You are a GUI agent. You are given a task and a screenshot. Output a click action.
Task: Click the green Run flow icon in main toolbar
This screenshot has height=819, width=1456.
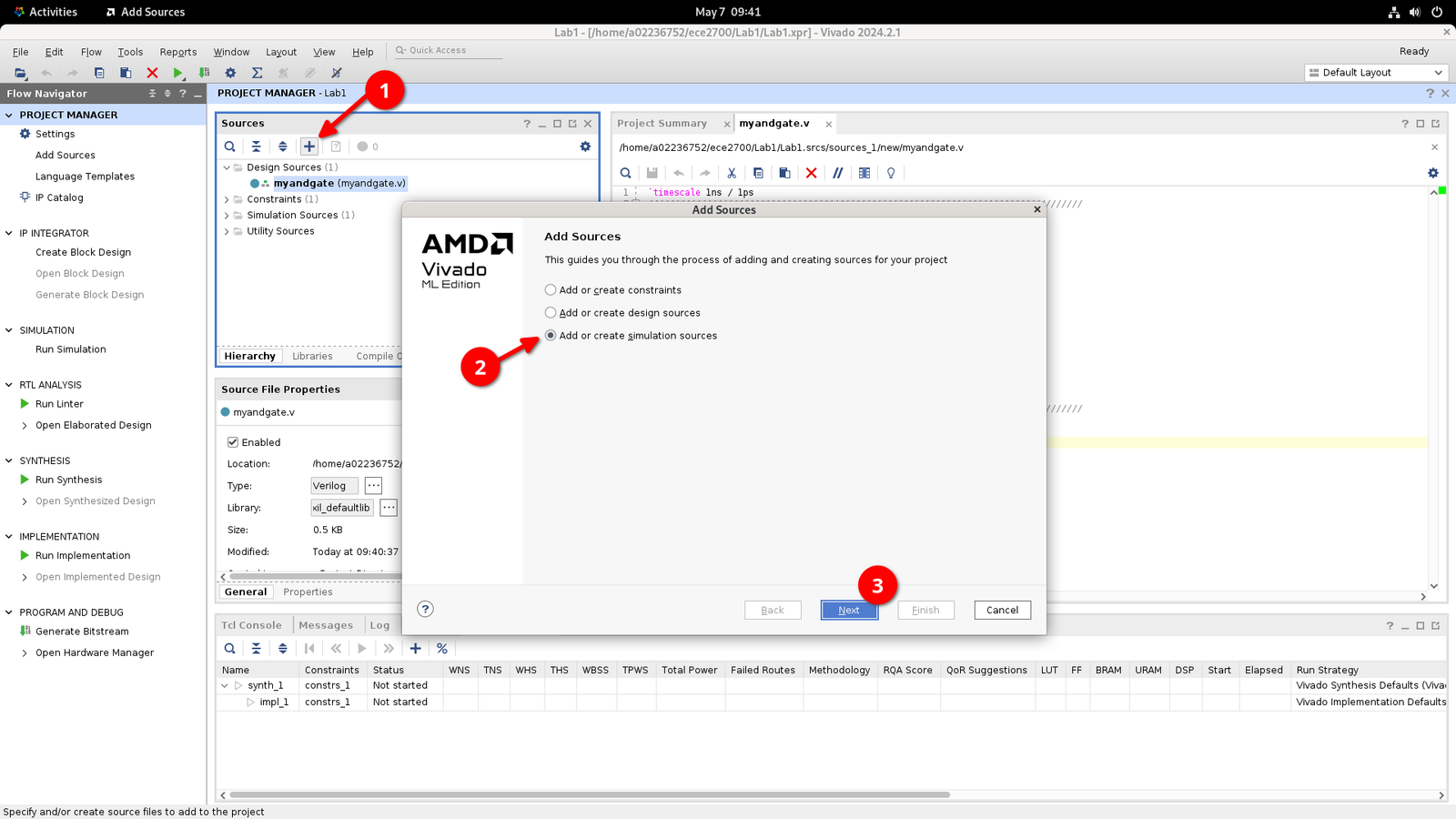click(178, 73)
